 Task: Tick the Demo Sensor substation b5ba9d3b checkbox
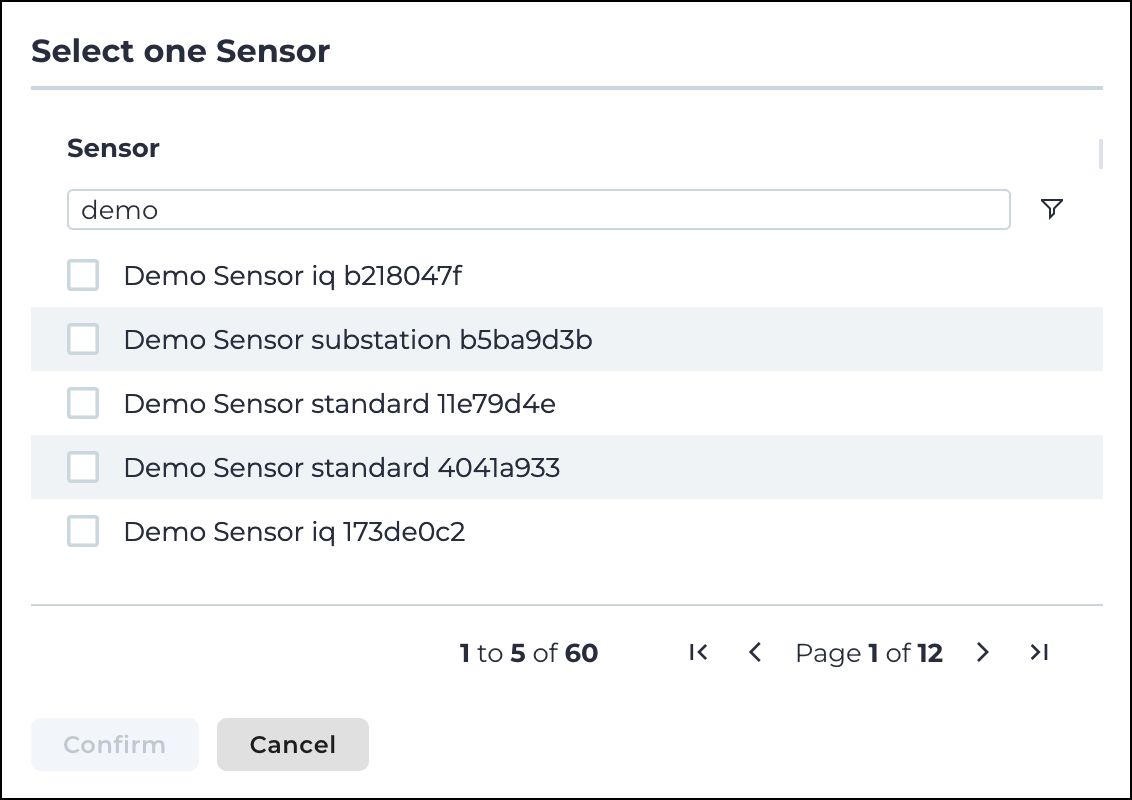point(83,339)
